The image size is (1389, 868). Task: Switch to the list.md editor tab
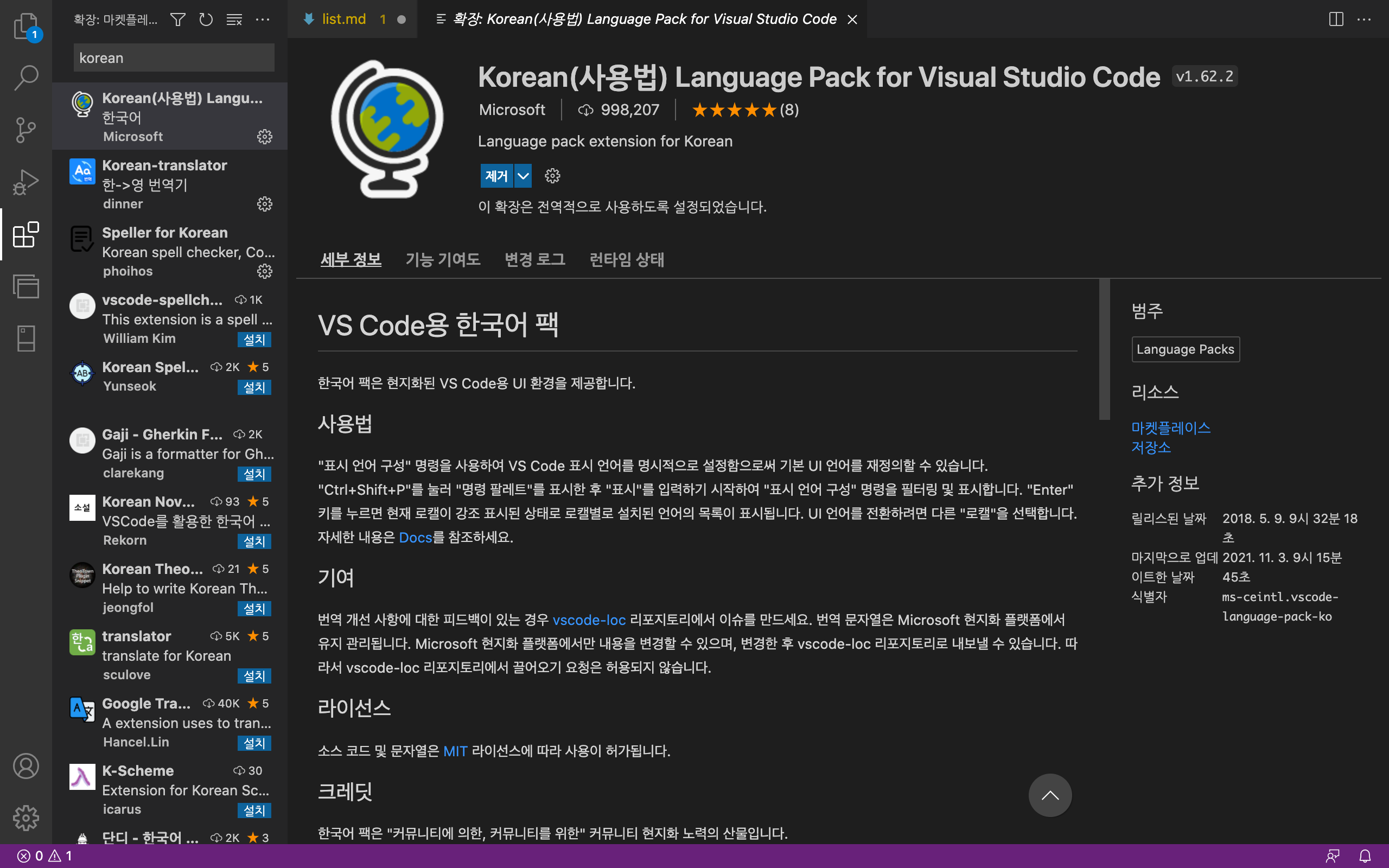pyautogui.click(x=353, y=20)
